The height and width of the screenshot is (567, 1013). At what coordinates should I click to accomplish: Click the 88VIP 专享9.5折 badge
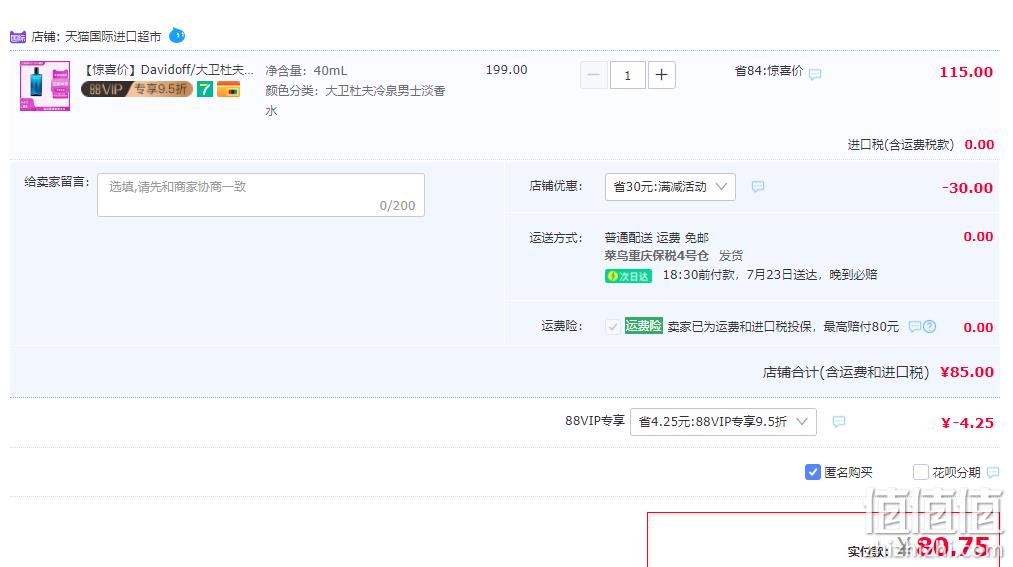click(x=136, y=89)
